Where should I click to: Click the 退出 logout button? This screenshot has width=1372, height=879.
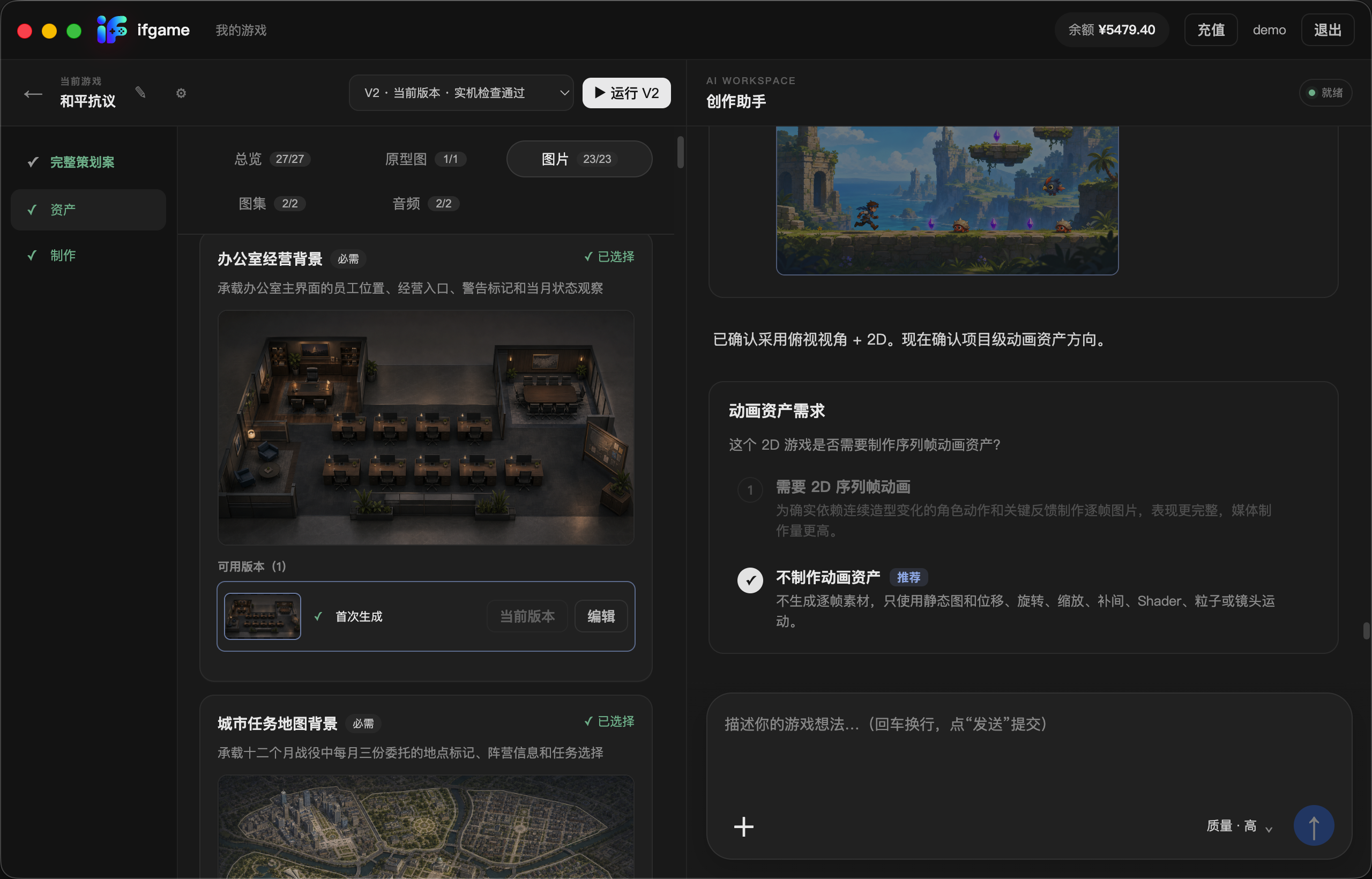(x=1328, y=29)
